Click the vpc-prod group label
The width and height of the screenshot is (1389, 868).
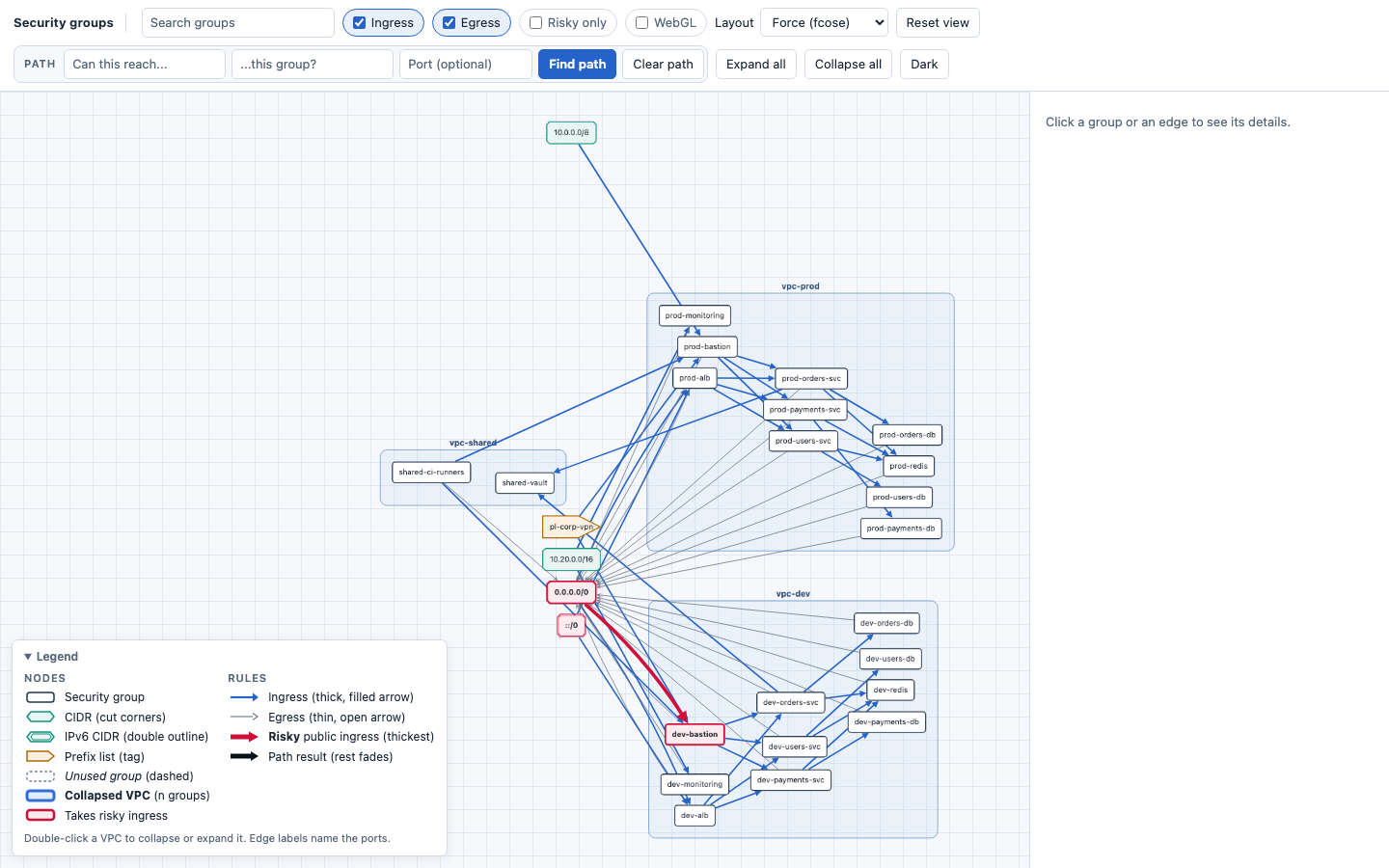click(801, 286)
